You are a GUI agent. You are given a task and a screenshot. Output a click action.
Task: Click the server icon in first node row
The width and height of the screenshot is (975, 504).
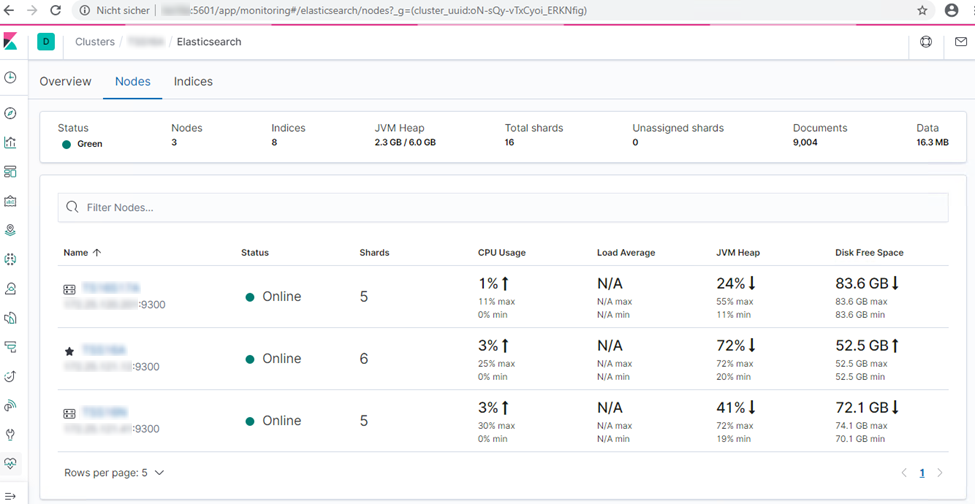pyautogui.click(x=69, y=289)
